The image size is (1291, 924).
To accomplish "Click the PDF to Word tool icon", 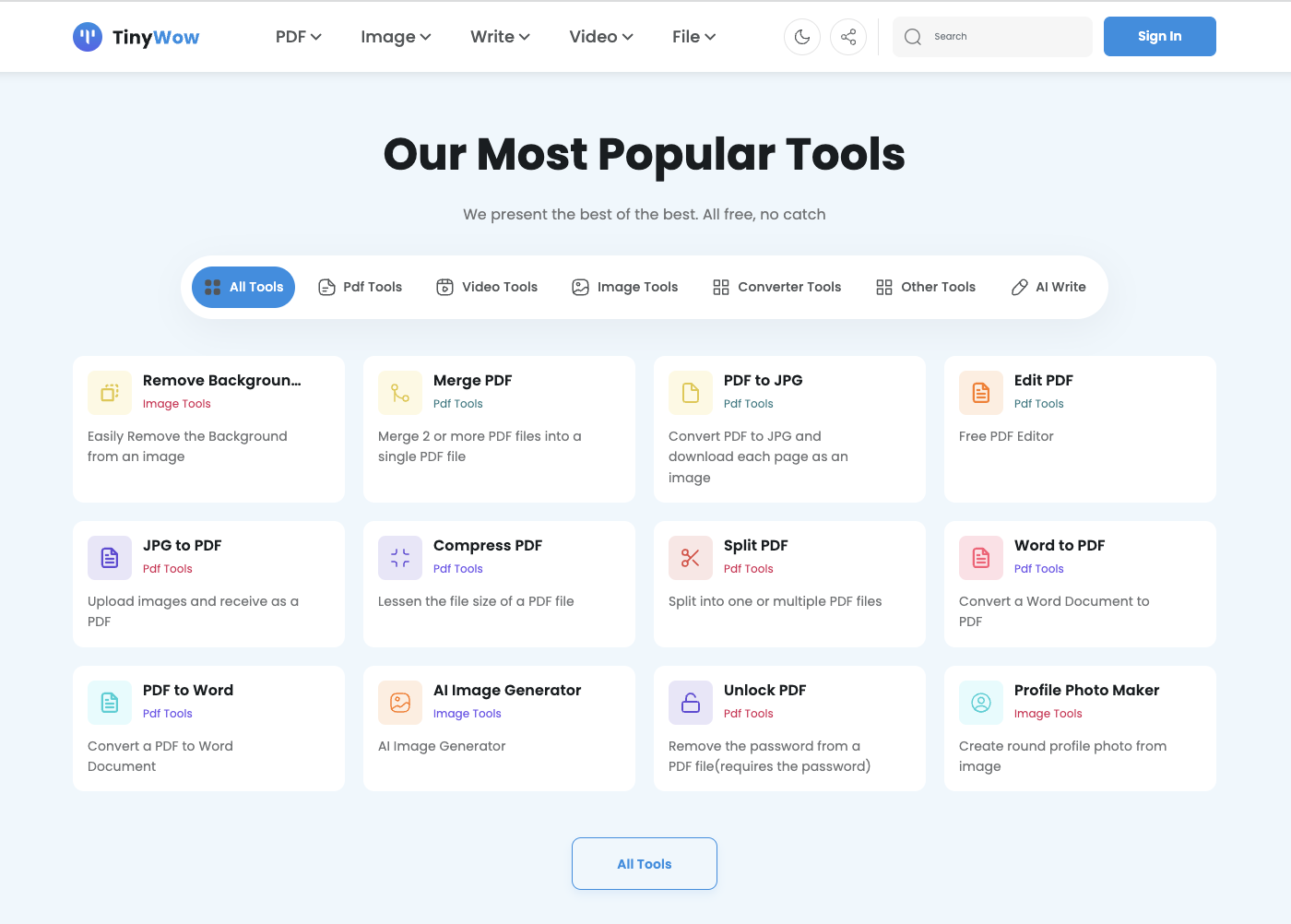I will [110, 703].
